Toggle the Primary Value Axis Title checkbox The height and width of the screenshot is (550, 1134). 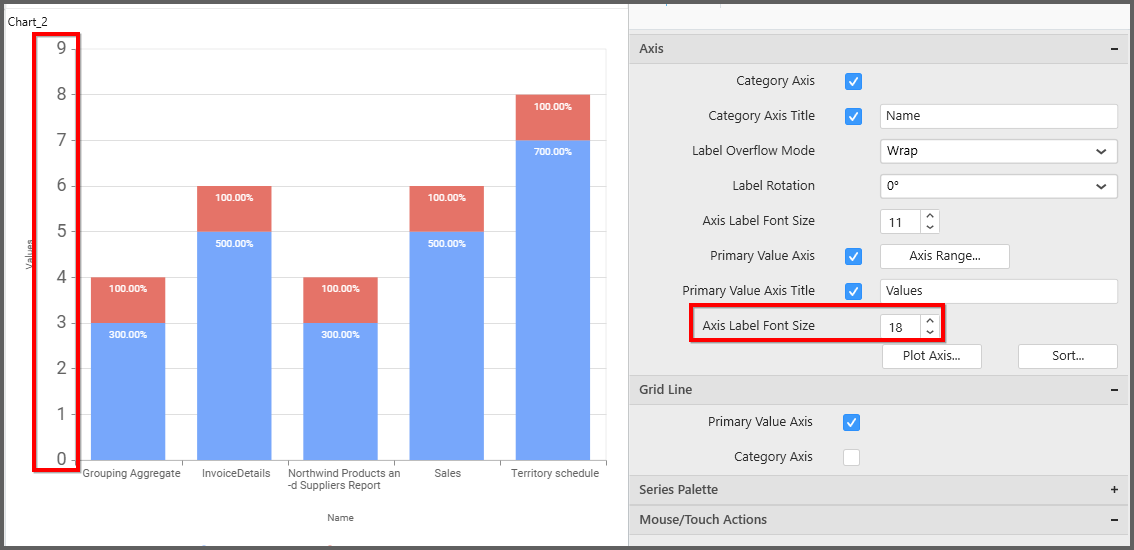point(853,291)
